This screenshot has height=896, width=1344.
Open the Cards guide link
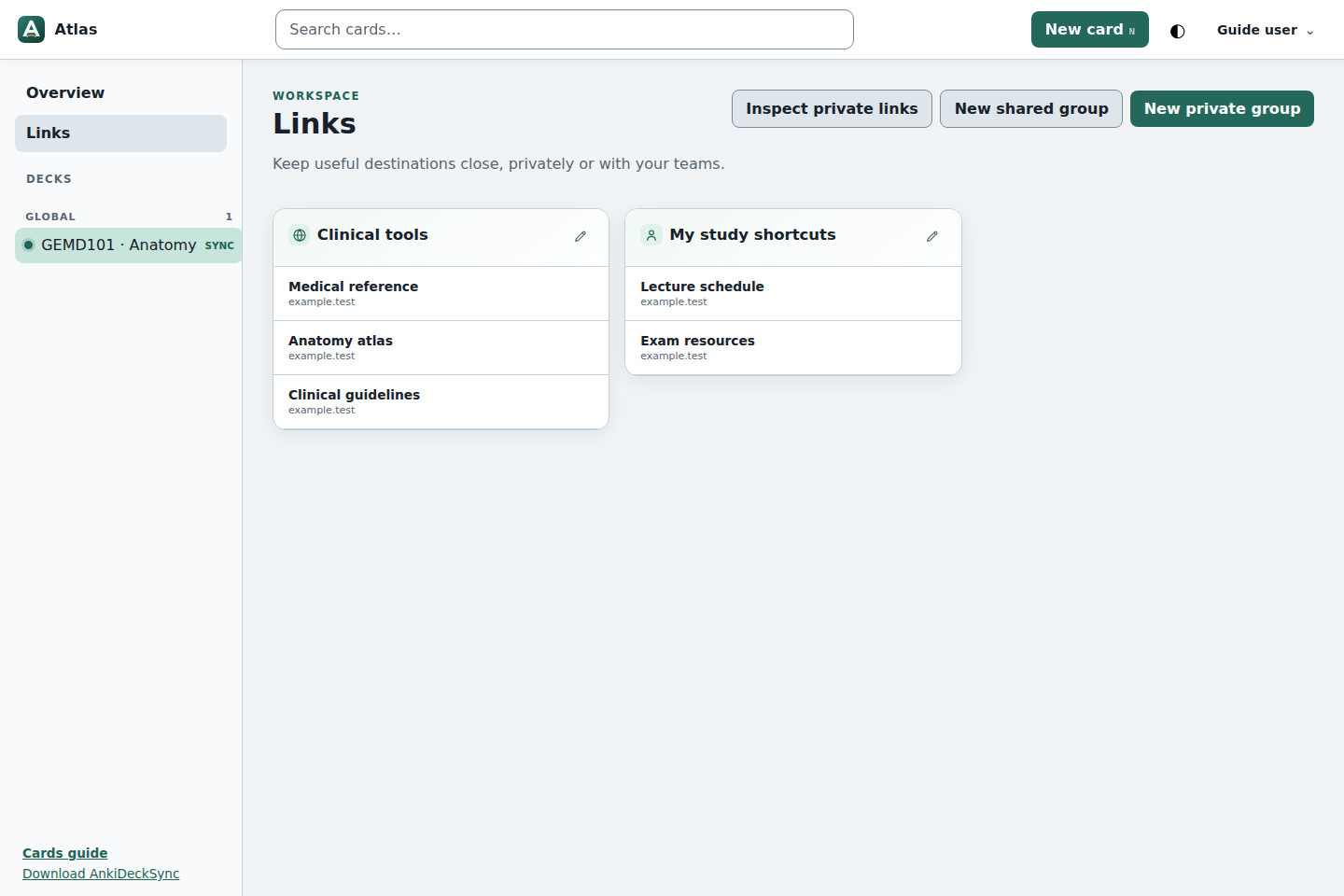coord(65,853)
